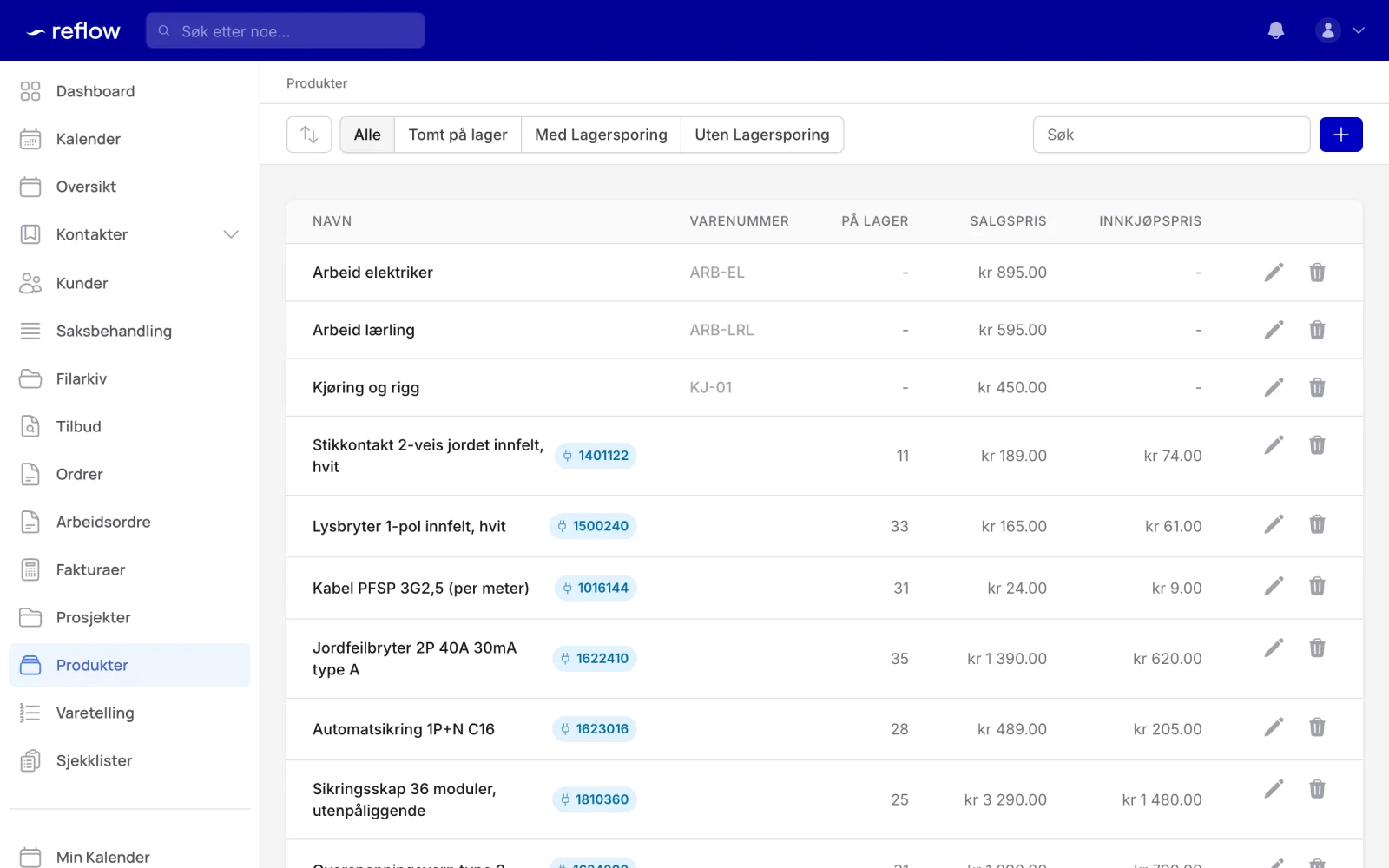The width and height of the screenshot is (1389, 868).
Task: Delete the Sikringsskap 36 moduler product
Action: click(x=1317, y=789)
